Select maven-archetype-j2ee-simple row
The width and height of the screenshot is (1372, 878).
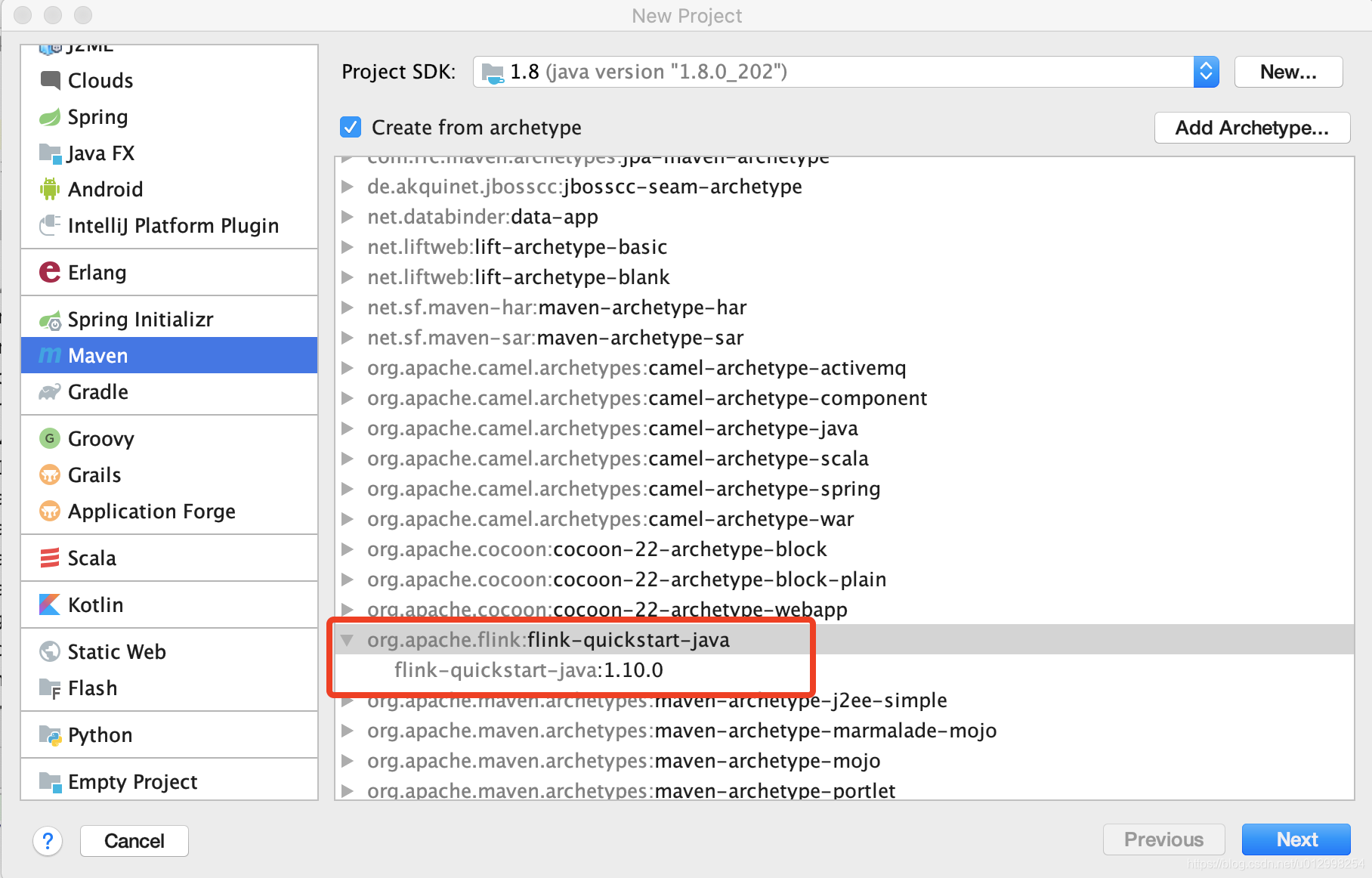click(845, 700)
